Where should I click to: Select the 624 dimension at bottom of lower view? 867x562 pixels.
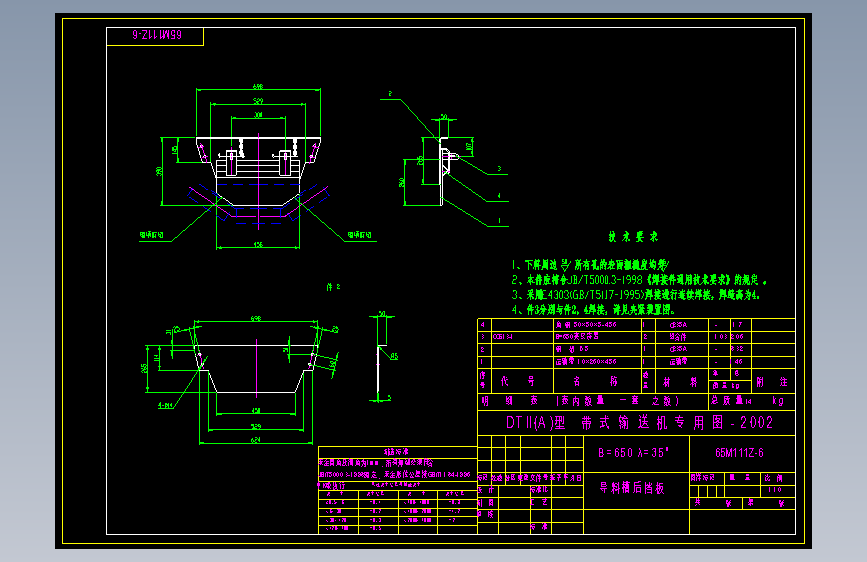pos(255,440)
